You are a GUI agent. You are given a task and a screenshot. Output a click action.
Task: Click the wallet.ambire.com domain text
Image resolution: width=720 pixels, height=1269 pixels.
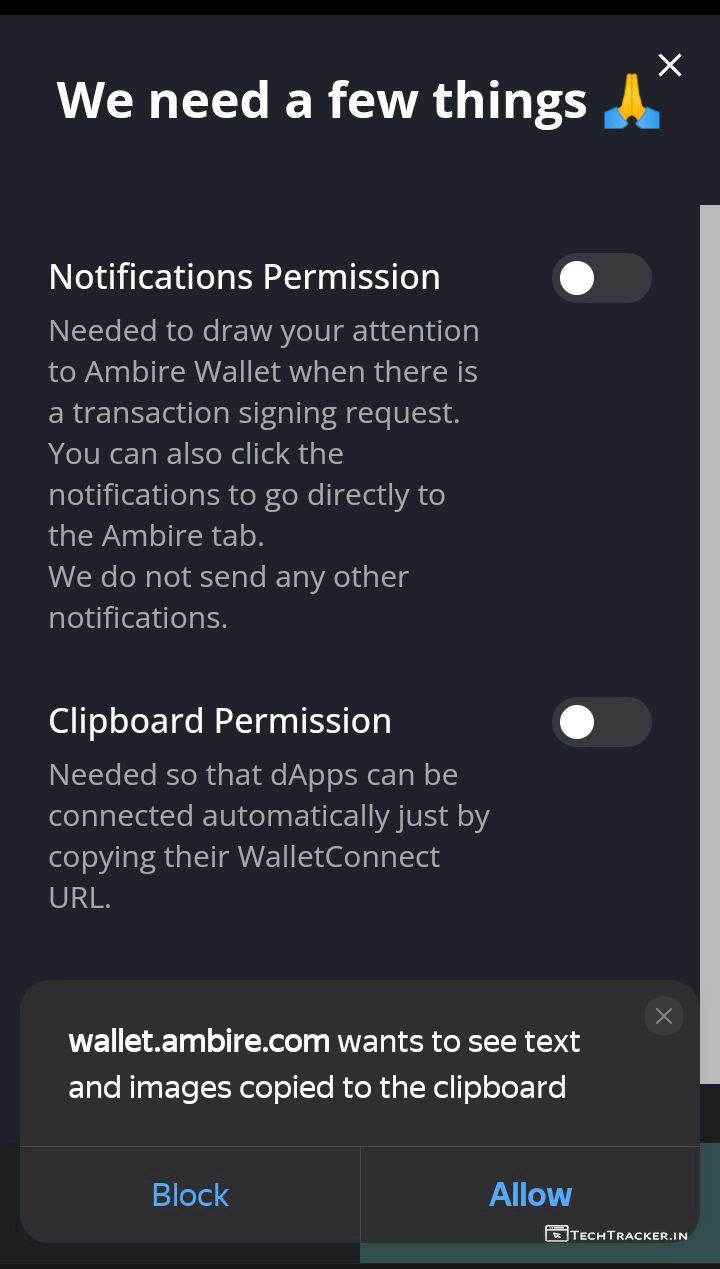click(x=199, y=1041)
